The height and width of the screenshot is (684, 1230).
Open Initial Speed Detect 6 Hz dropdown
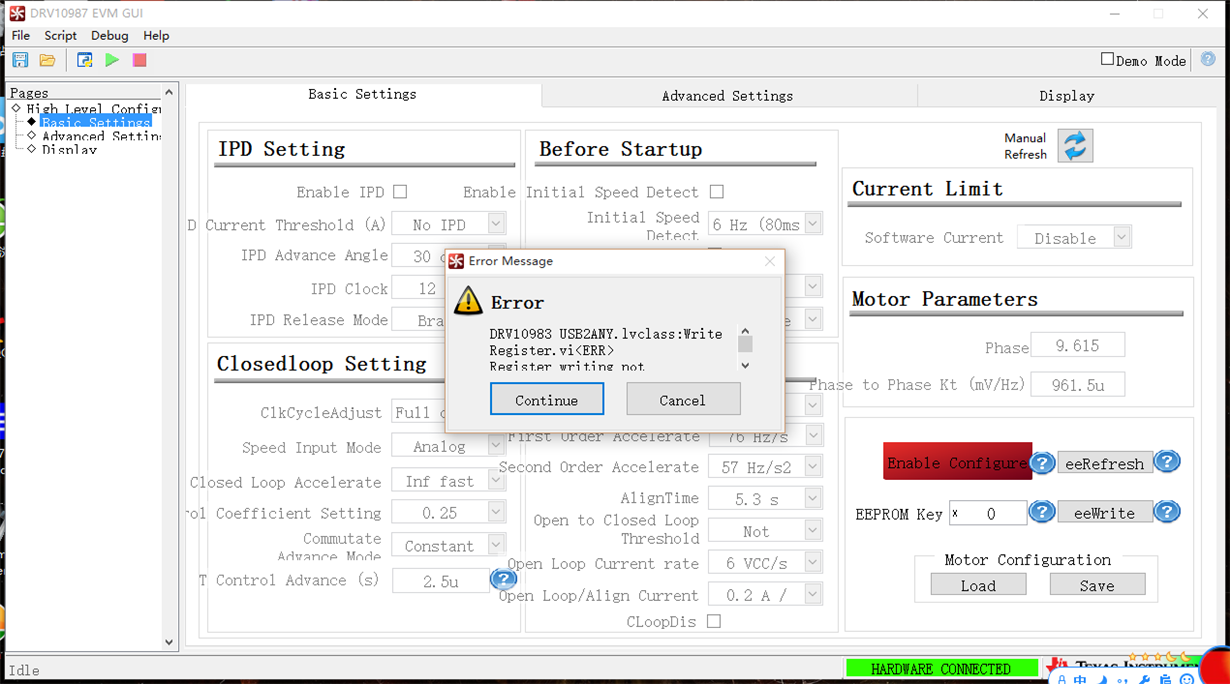coord(813,224)
